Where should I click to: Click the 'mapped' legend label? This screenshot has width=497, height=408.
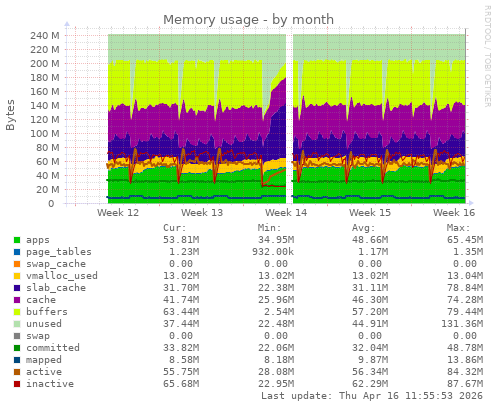[x=44, y=360]
